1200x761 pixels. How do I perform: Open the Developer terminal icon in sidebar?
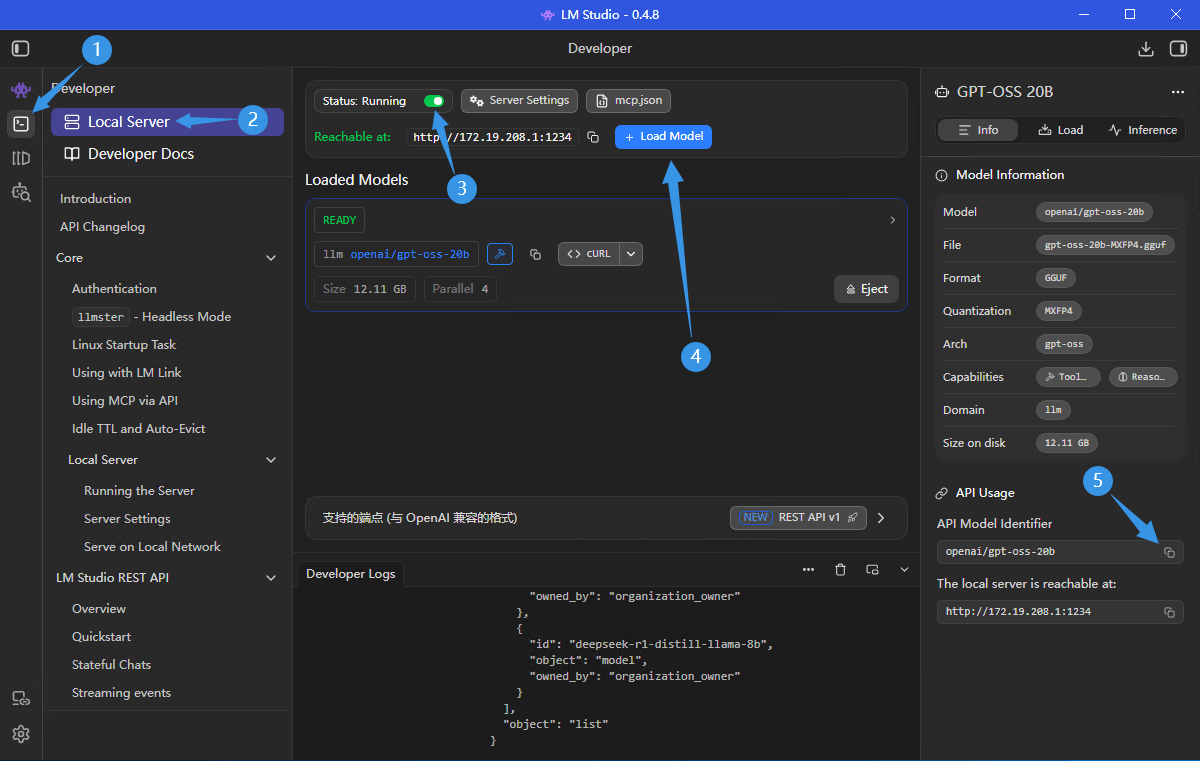pyautogui.click(x=21, y=124)
